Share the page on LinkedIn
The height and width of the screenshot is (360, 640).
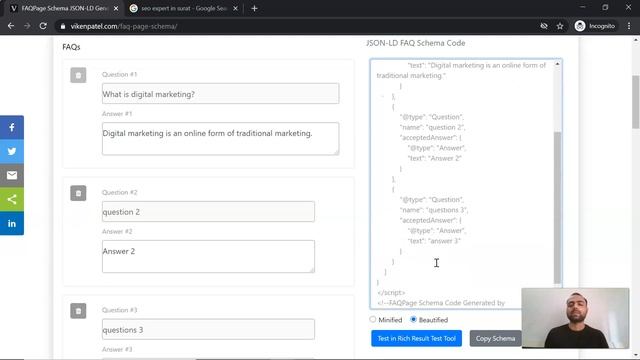pos(12,223)
